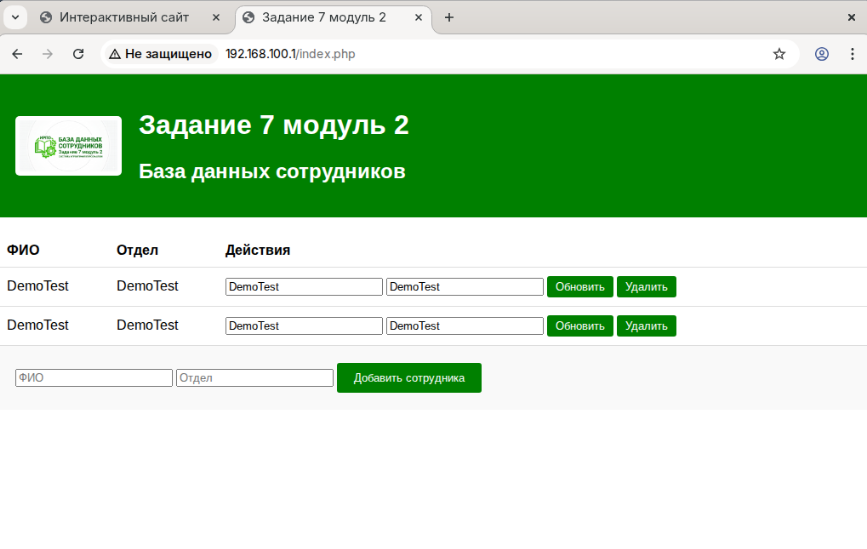867x549 pixels.
Task: Click Удалить in the second row
Action: pos(646,326)
